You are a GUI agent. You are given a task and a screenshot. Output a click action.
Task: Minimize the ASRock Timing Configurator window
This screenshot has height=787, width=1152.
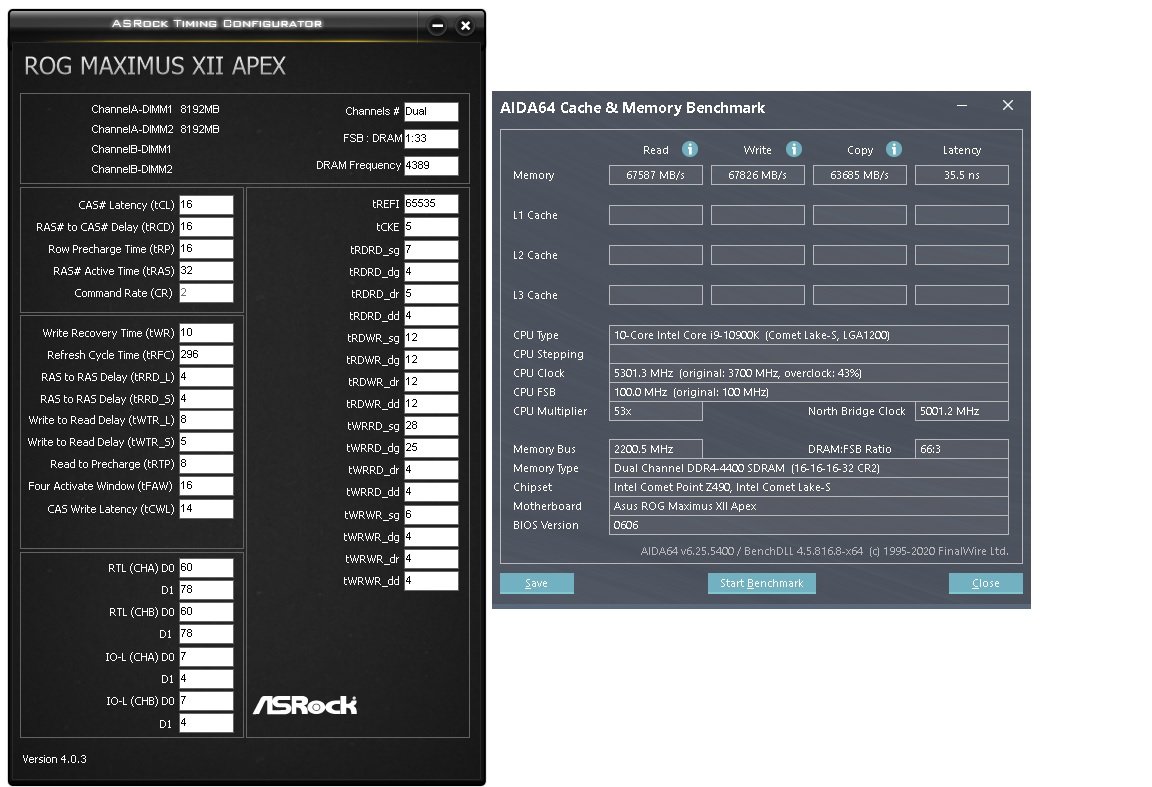click(x=437, y=26)
